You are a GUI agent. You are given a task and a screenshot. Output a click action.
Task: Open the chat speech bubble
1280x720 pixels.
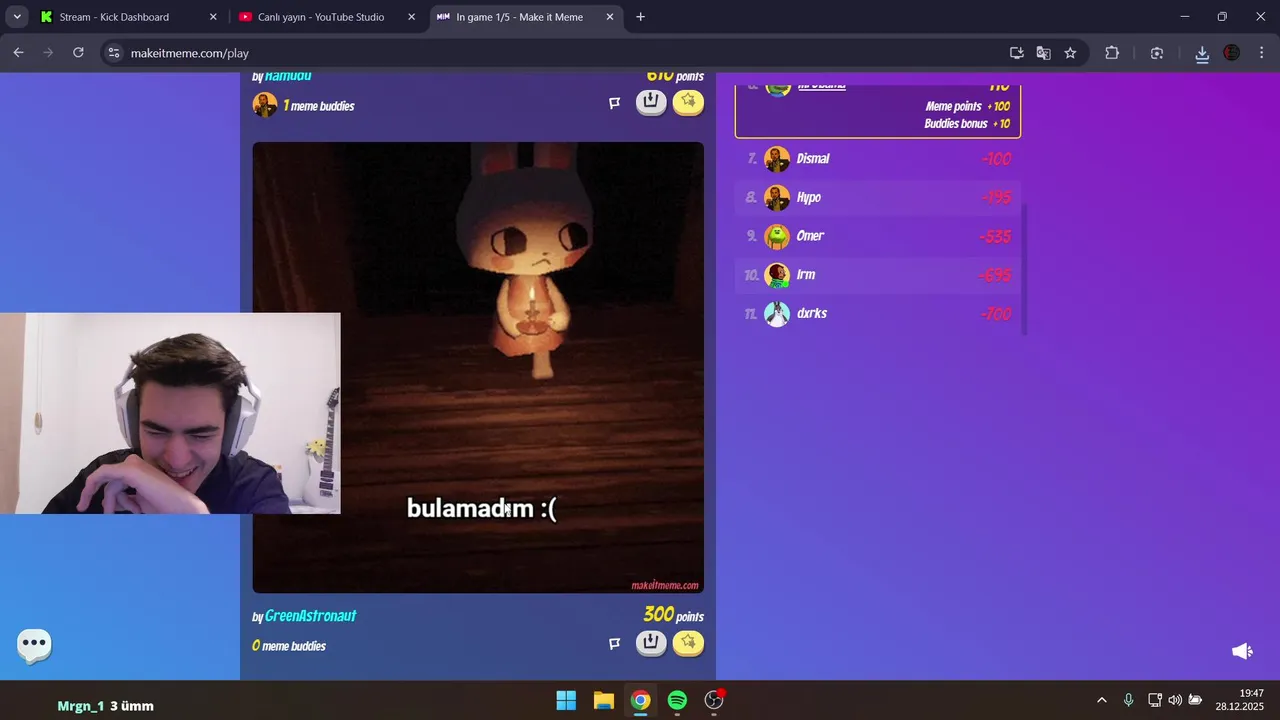(x=34, y=645)
